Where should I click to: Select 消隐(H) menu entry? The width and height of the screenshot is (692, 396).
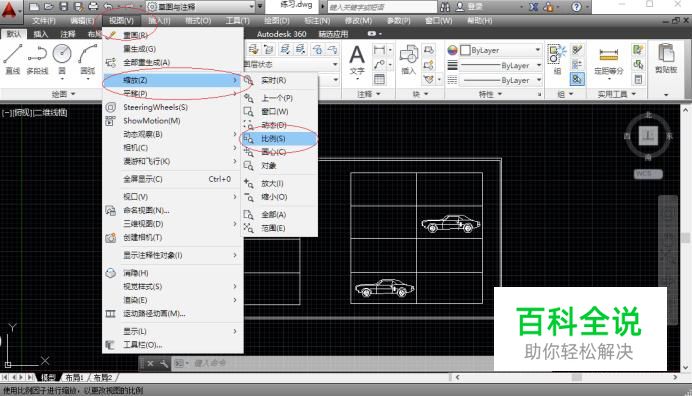pos(173,273)
